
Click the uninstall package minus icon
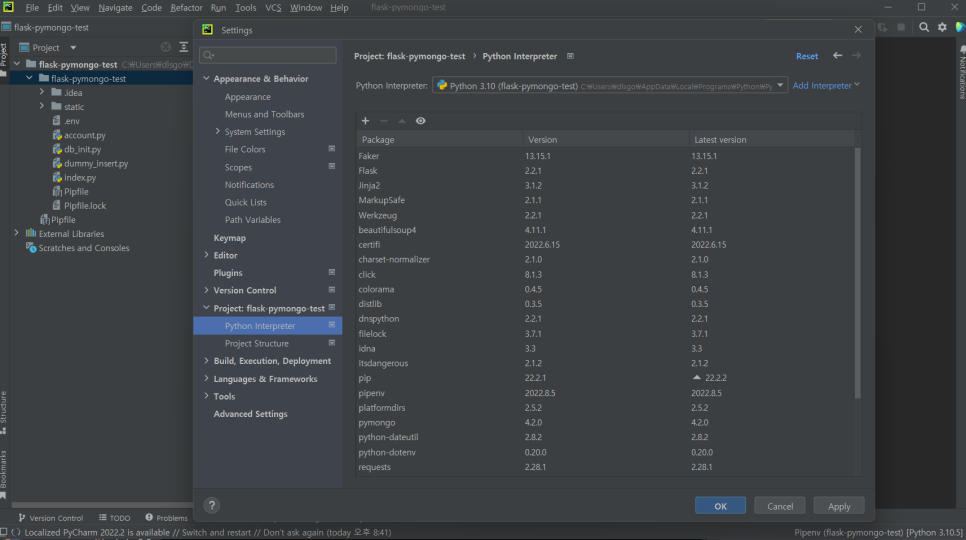(x=384, y=121)
